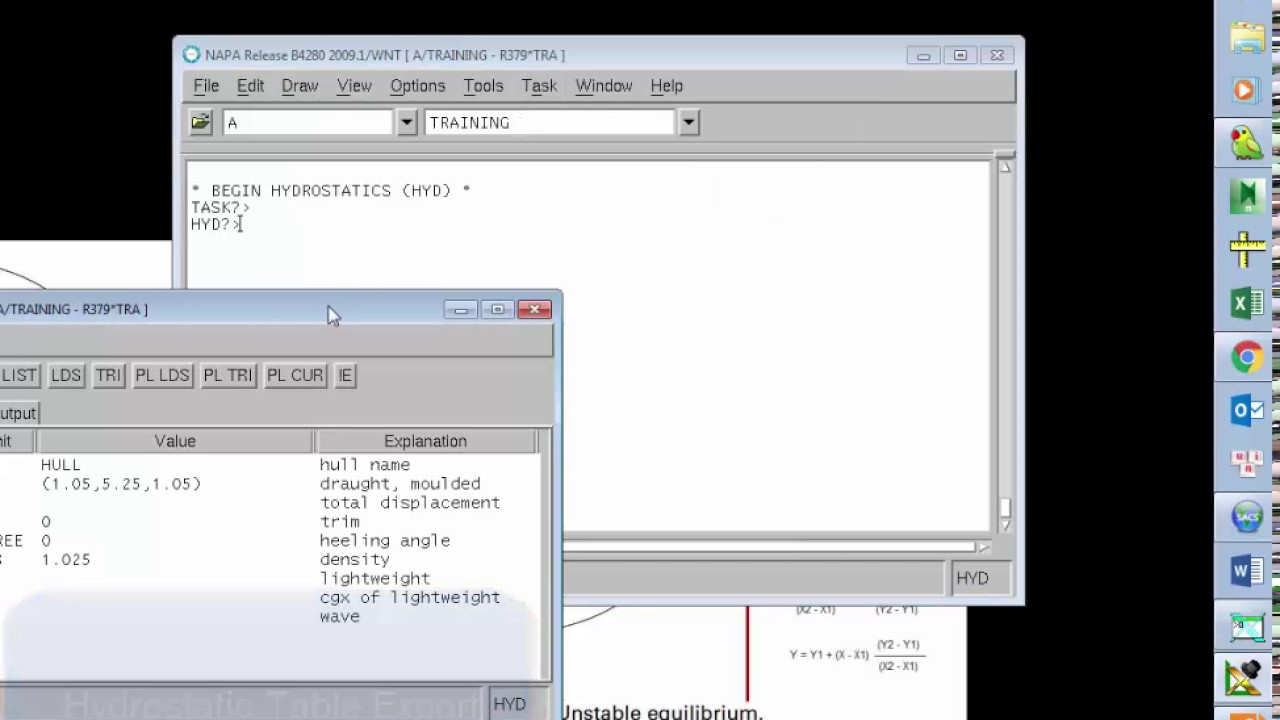Click the version field showing A
The image size is (1280, 720).
pyautogui.click(x=308, y=123)
